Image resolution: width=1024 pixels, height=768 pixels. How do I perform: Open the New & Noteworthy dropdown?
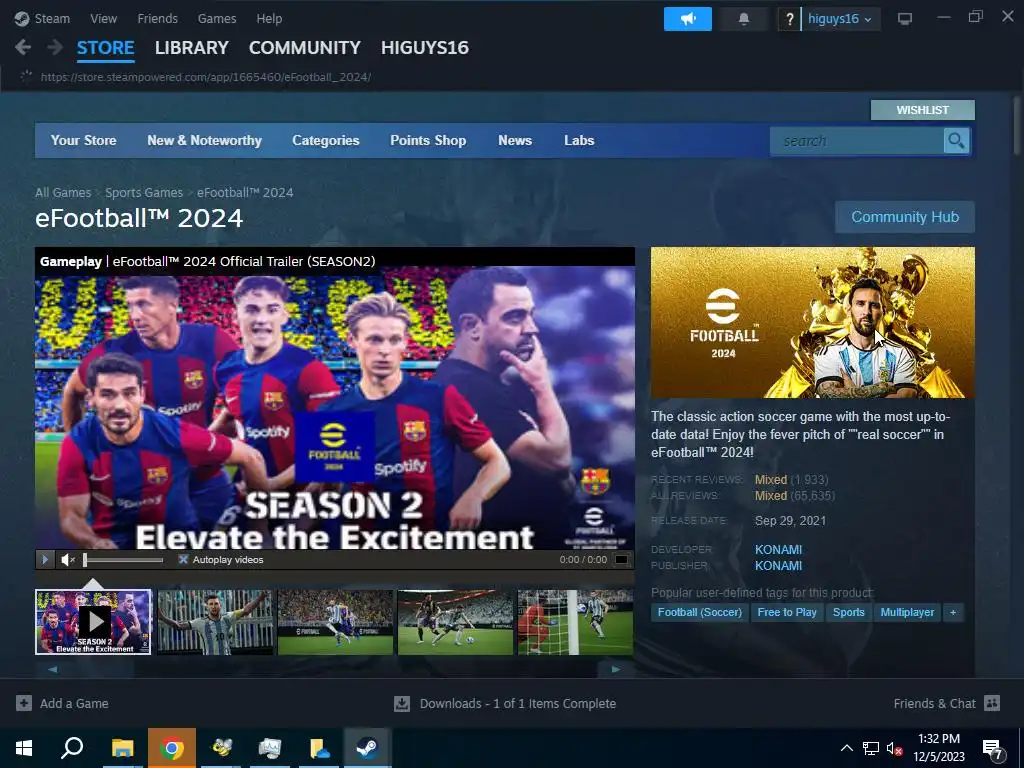[204, 140]
